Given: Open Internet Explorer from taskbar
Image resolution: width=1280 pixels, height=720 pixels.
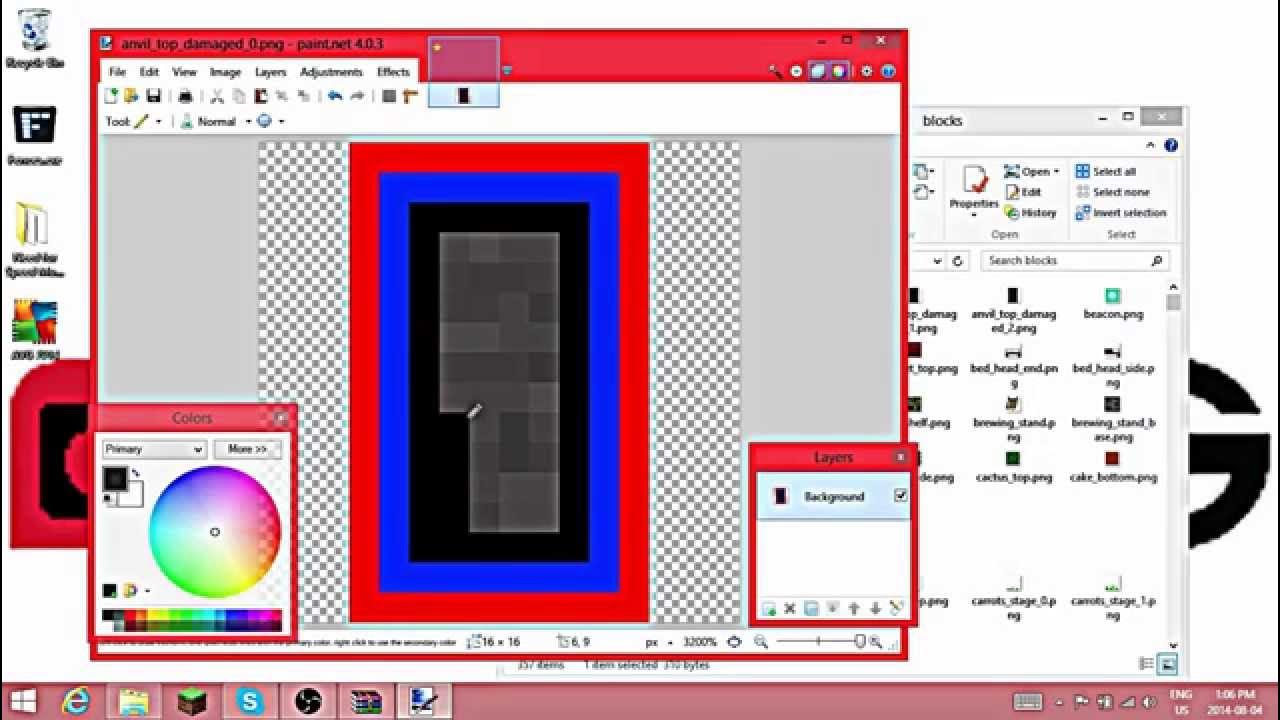Looking at the screenshot, I should (76, 701).
